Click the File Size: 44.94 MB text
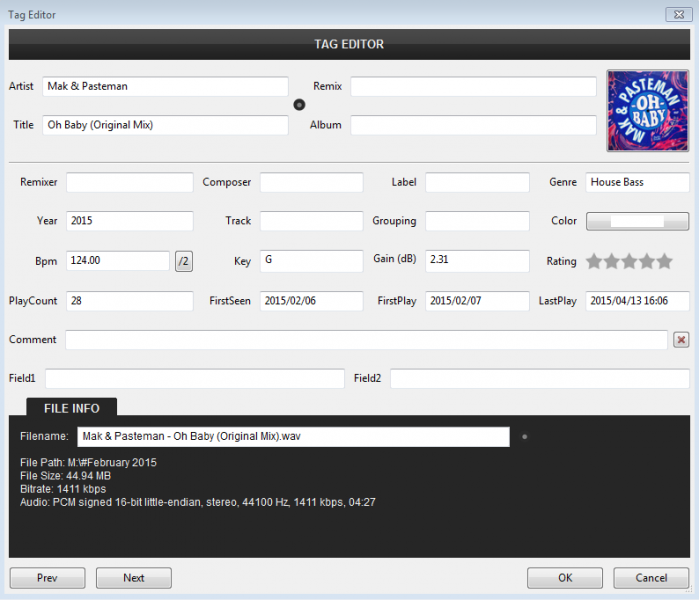The height and width of the screenshot is (600, 699). [x=66, y=476]
